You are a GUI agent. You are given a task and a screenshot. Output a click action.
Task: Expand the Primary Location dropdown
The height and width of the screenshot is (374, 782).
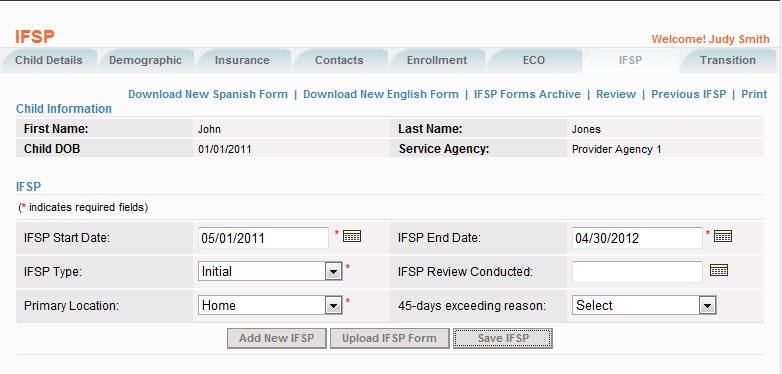point(333,306)
